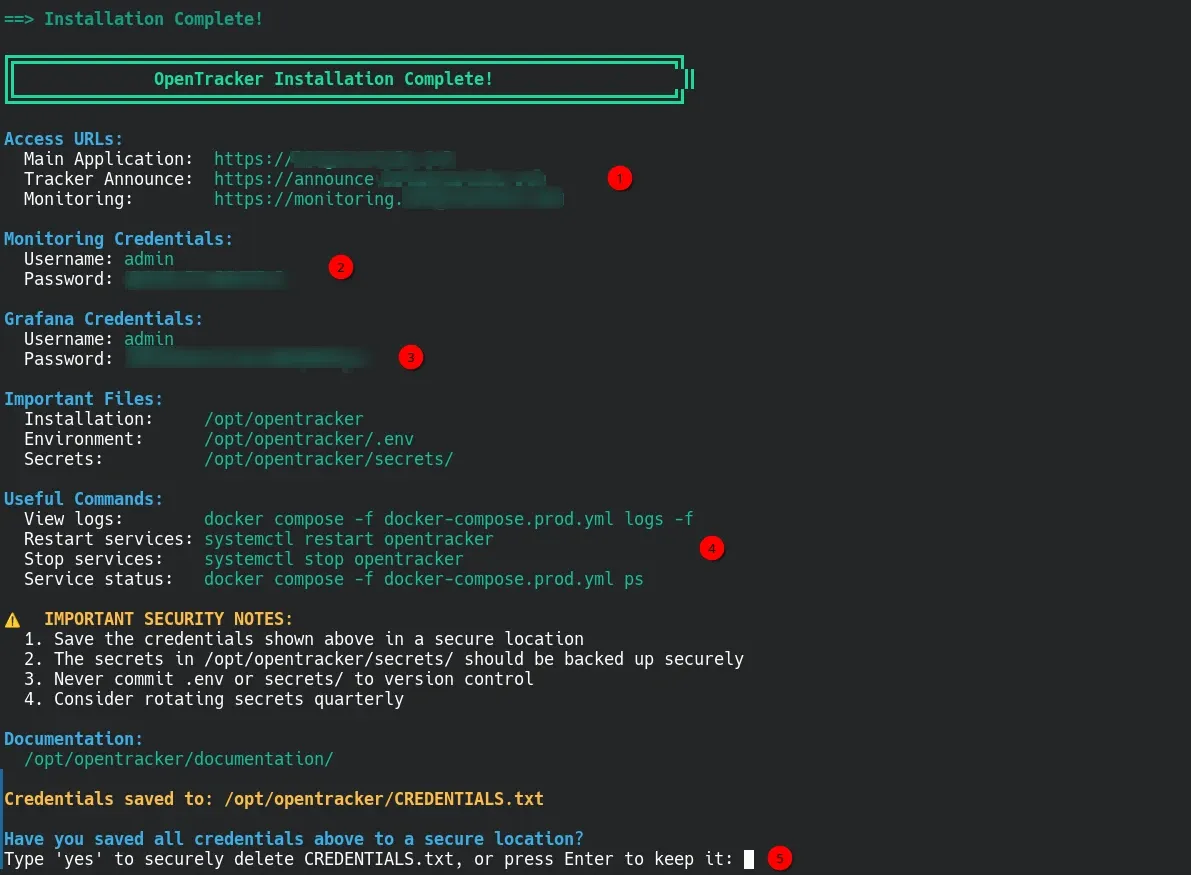
Task: Select the red annotation marker 3
Action: pyautogui.click(x=410, y=357)
